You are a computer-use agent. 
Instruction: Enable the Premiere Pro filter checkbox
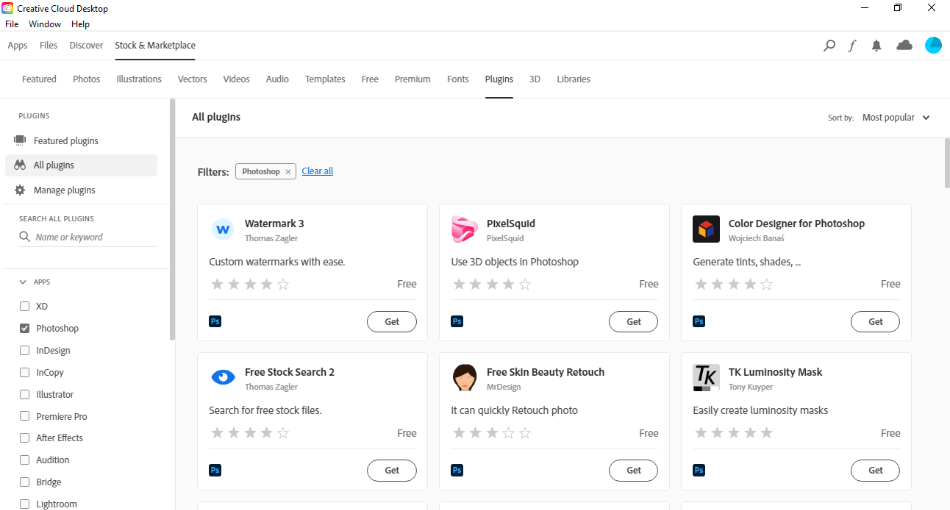click(25, 416)
